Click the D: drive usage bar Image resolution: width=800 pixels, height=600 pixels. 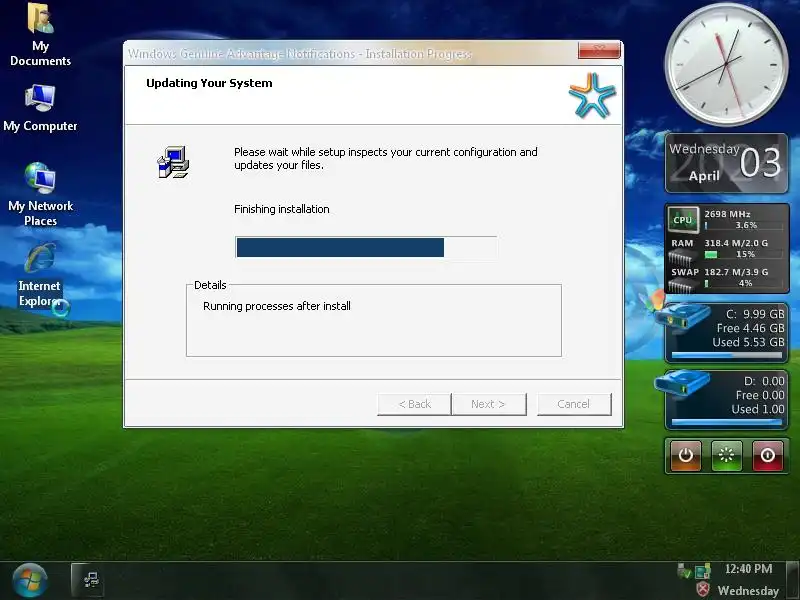[727, 422]
